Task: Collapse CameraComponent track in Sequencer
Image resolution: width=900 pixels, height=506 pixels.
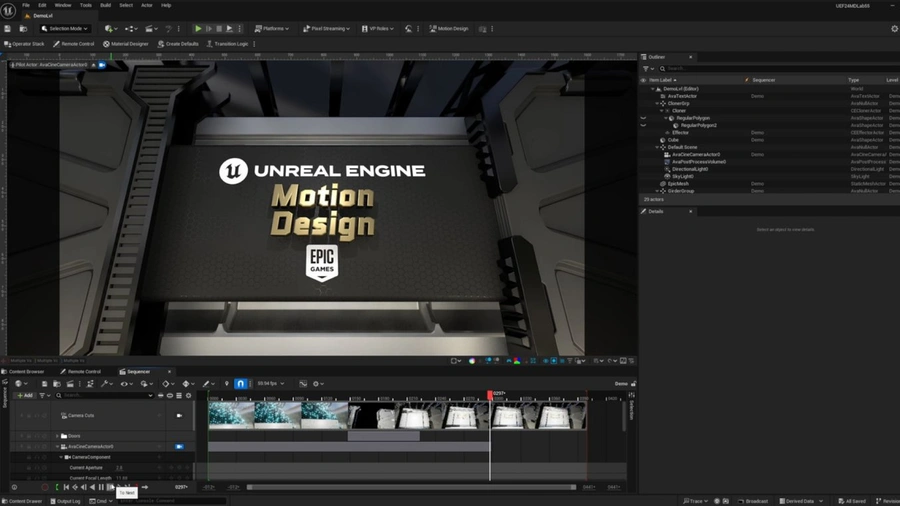Action: pos(61,457)
